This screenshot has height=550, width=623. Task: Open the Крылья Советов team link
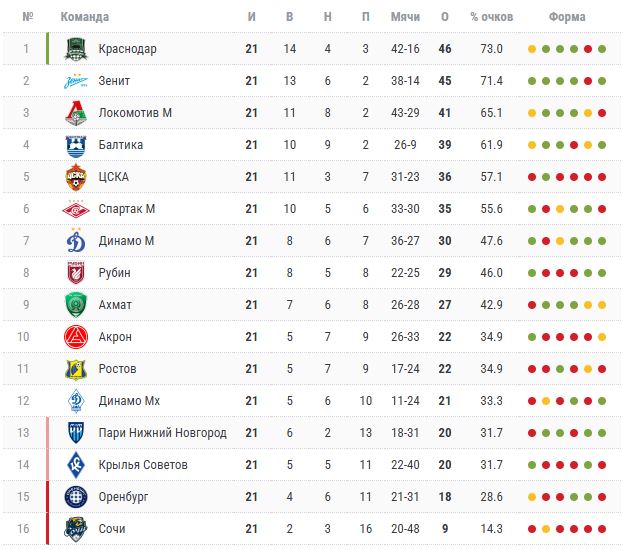point(143,465)
